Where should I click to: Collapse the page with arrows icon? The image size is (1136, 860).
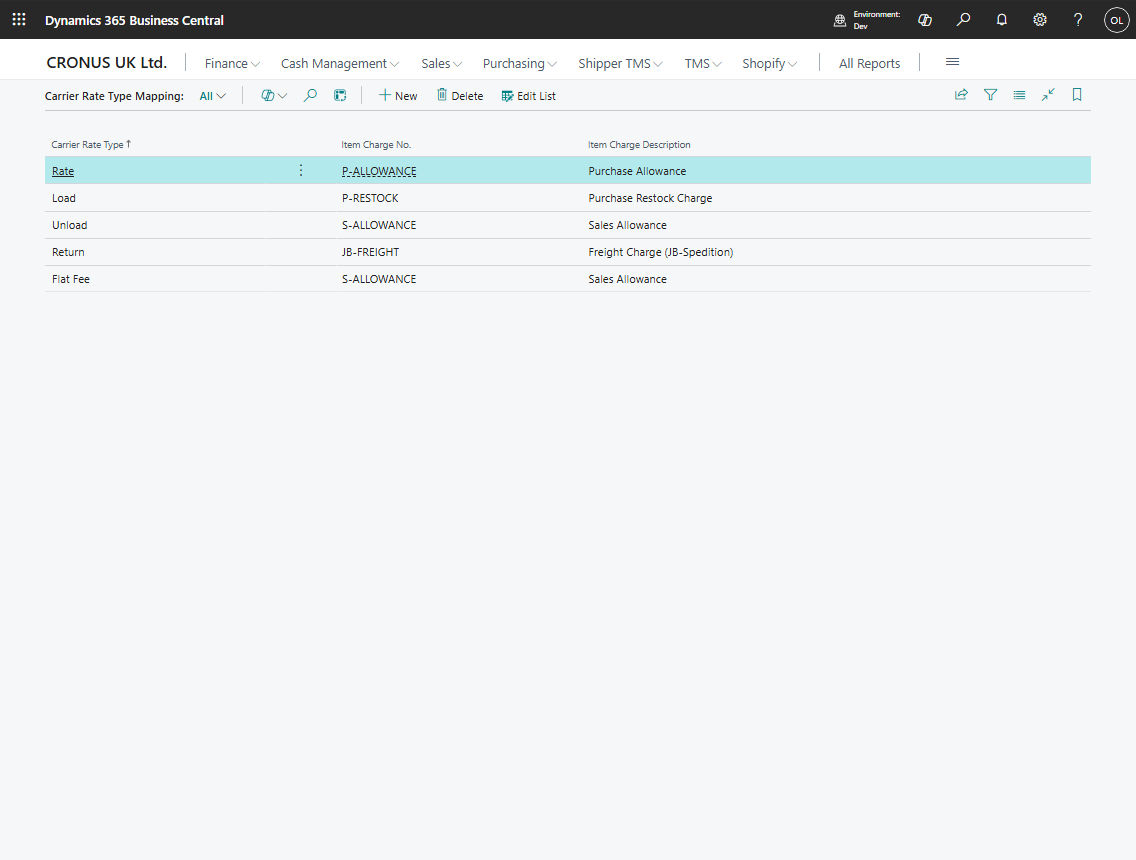tap(1048, 95)
